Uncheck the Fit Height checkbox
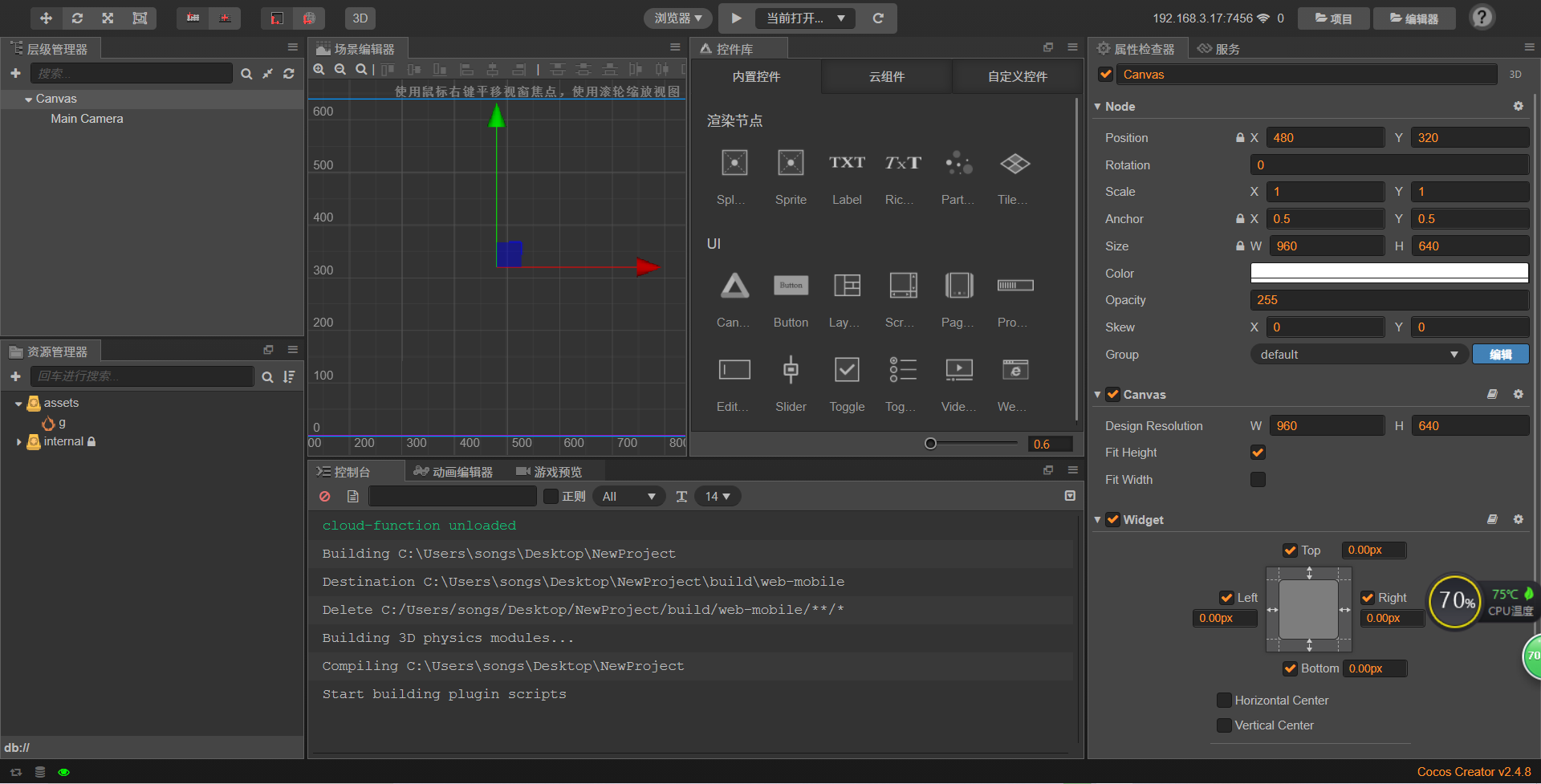This screenshot has height=784, width=1541. [x=1258, y=453]
